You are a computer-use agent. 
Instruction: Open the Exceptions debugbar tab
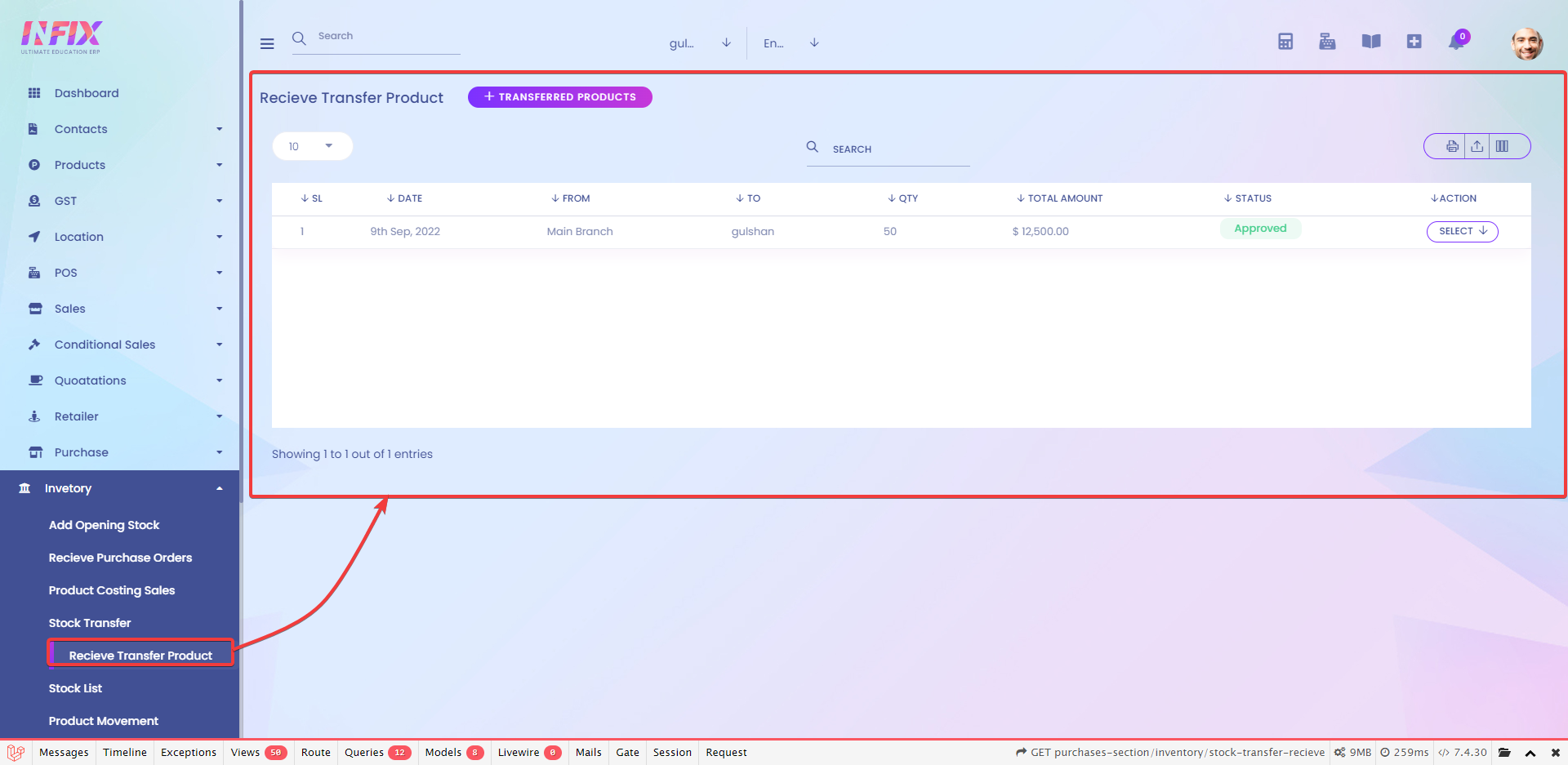click(x=189, y=753)
